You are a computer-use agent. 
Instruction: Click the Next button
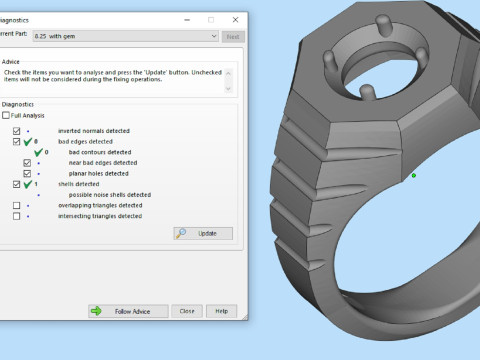click(233, 37)
